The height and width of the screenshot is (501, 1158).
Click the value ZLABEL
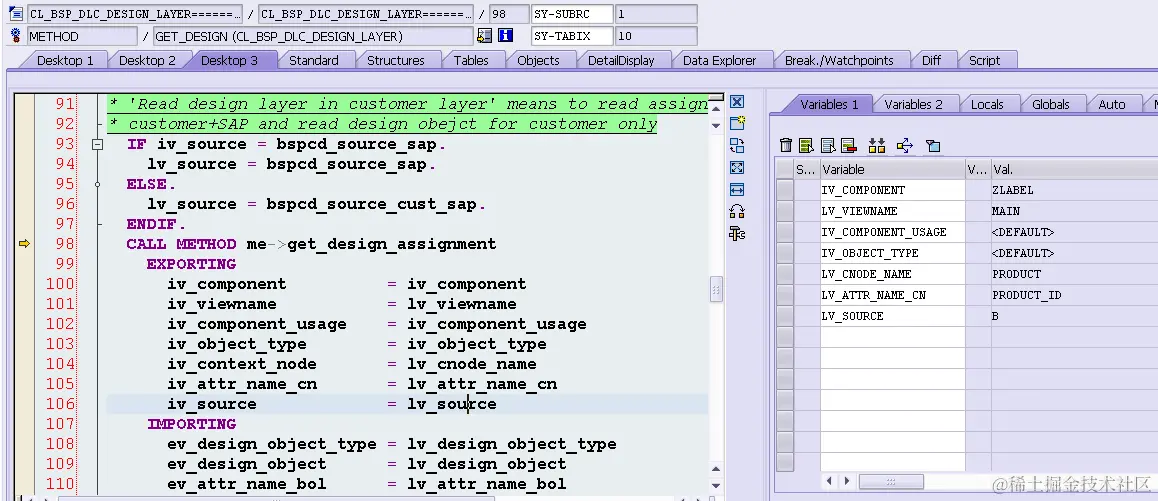(1013, 190)
